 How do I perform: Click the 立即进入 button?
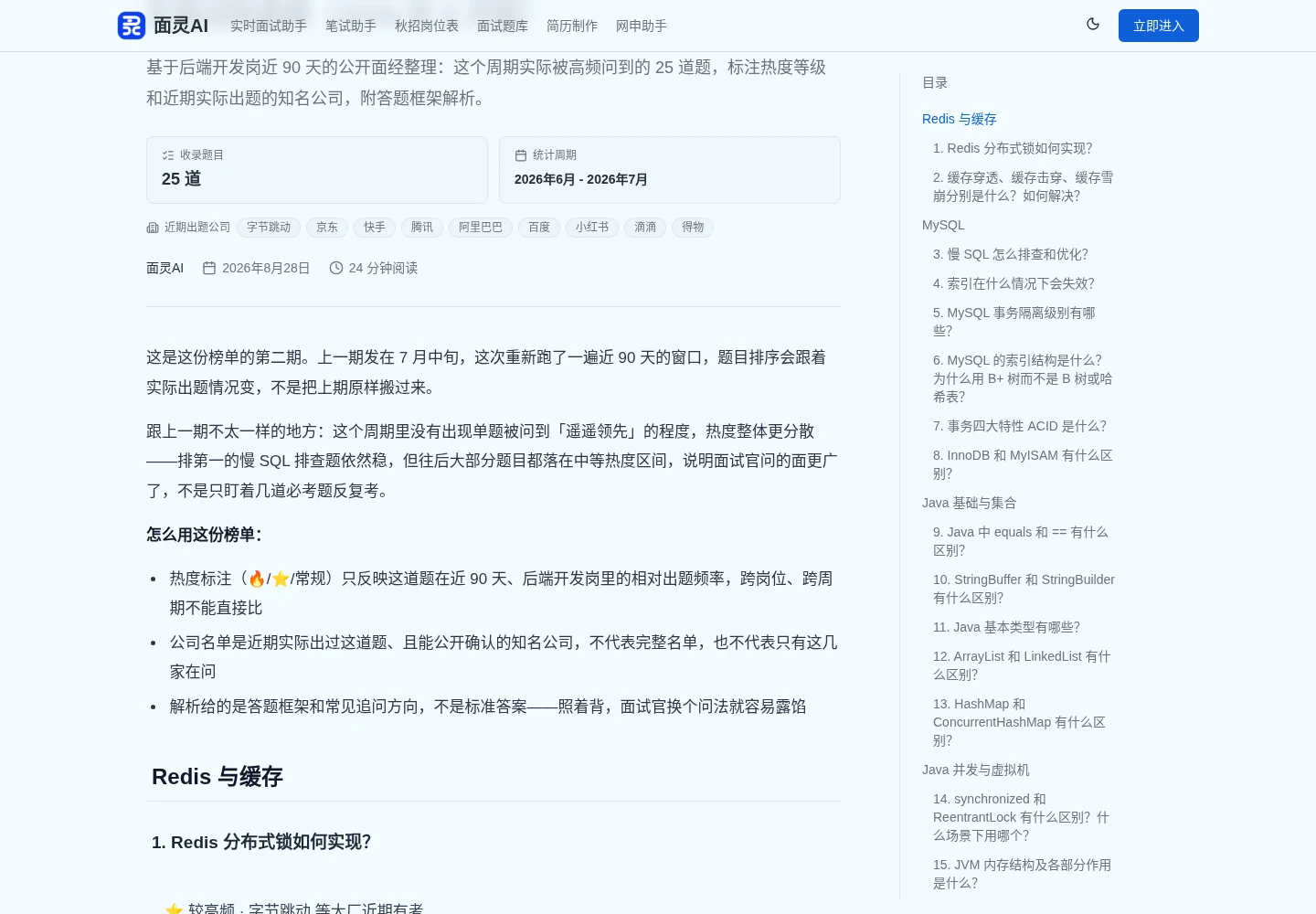(1159, 26)
